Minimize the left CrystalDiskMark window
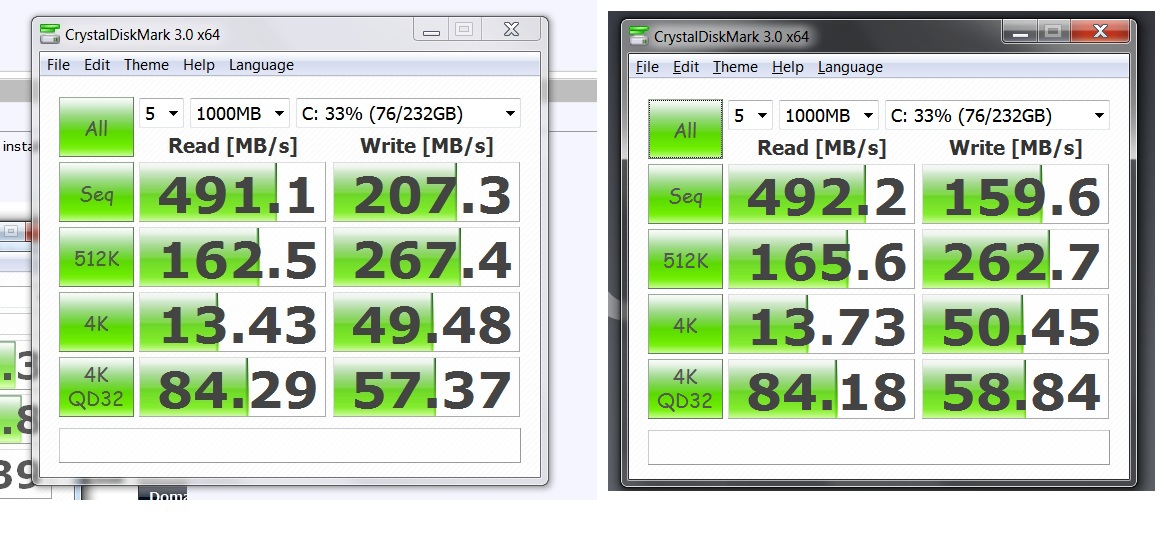The height and width of the screenshot is (537, 1166). tap(431, 30)
